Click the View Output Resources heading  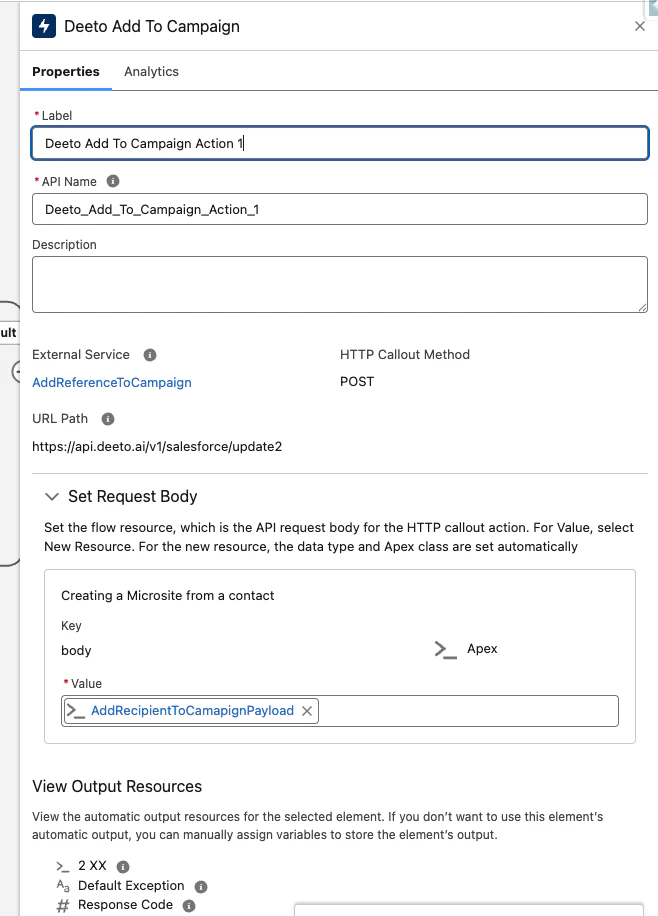[117, 786]
